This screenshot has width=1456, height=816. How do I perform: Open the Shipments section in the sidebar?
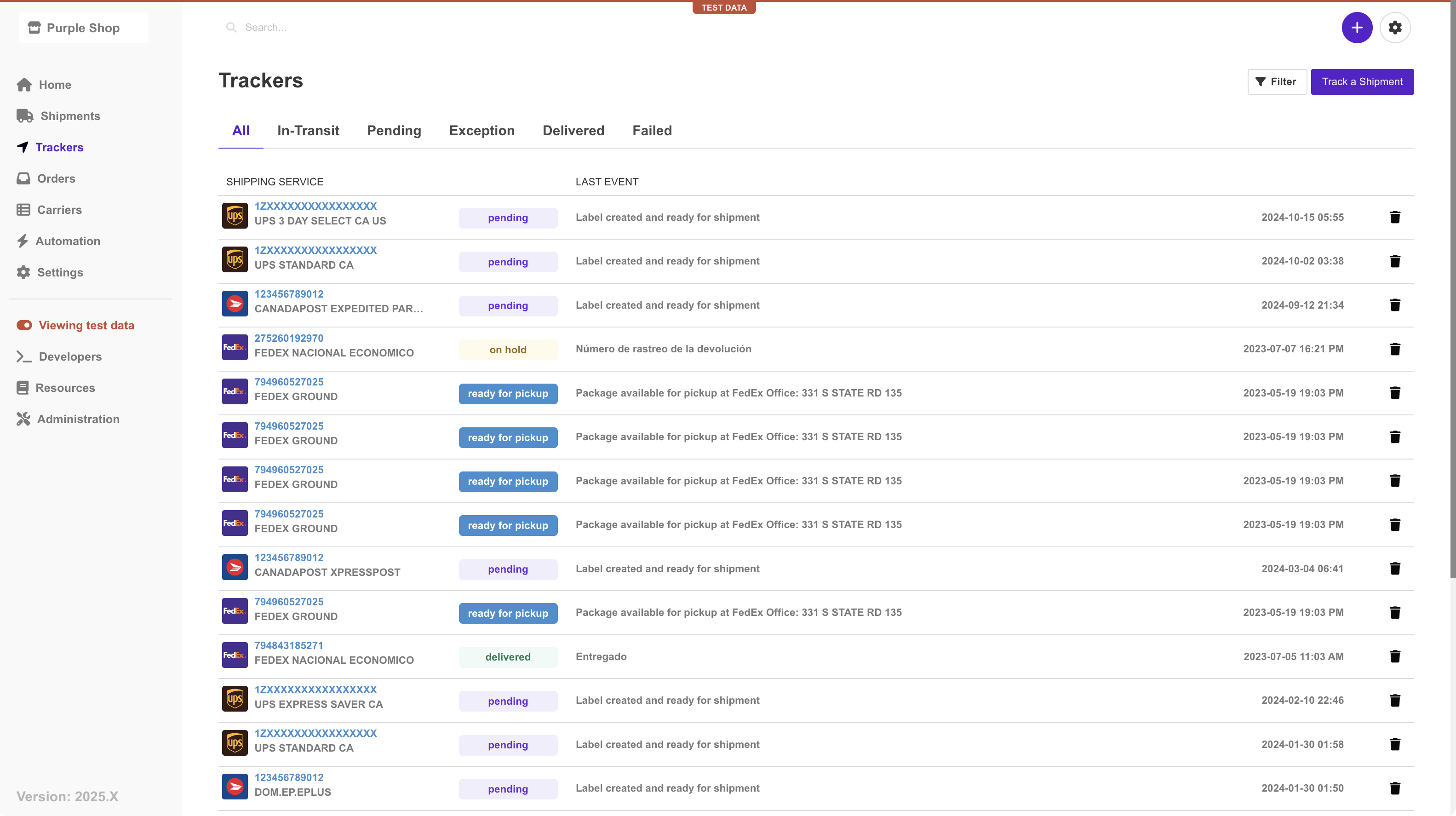70,116
